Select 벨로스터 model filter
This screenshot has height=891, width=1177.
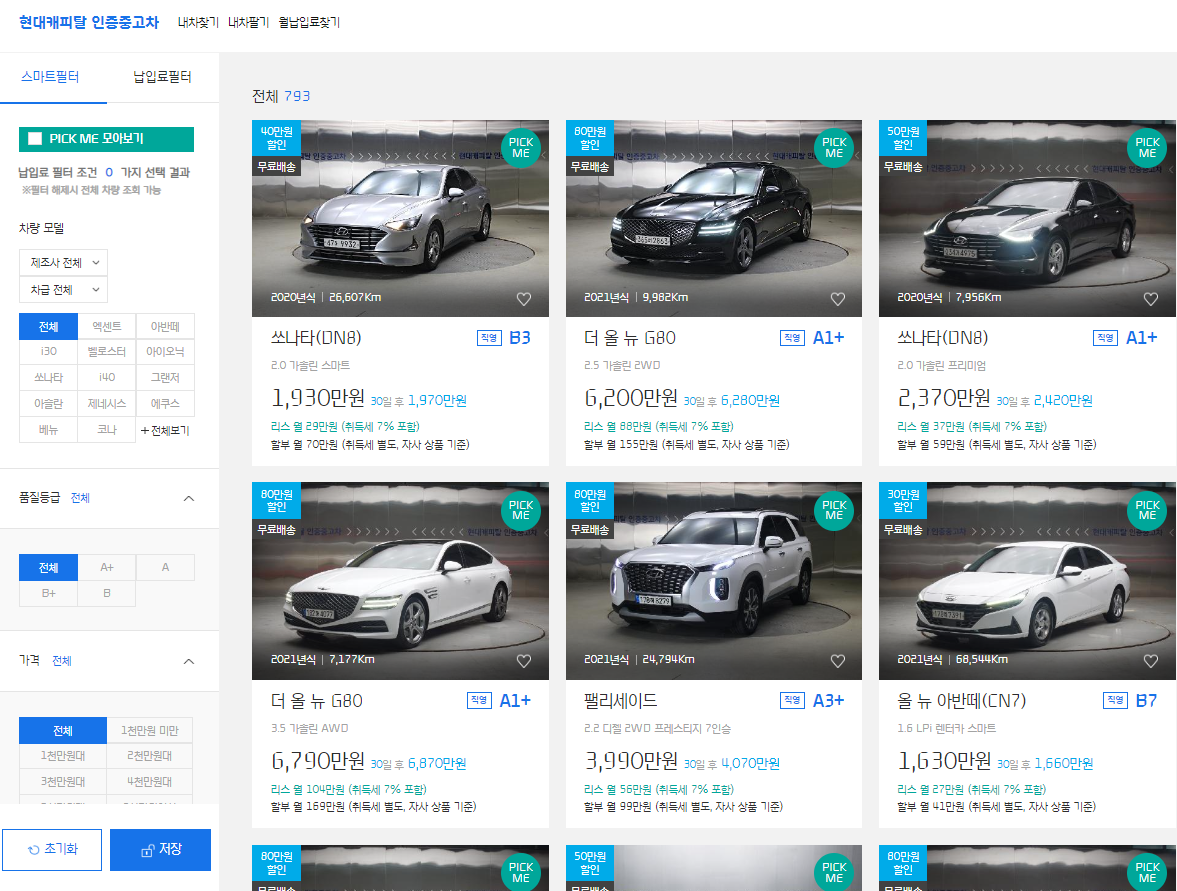pyautogui.click(x=107, y=351)
